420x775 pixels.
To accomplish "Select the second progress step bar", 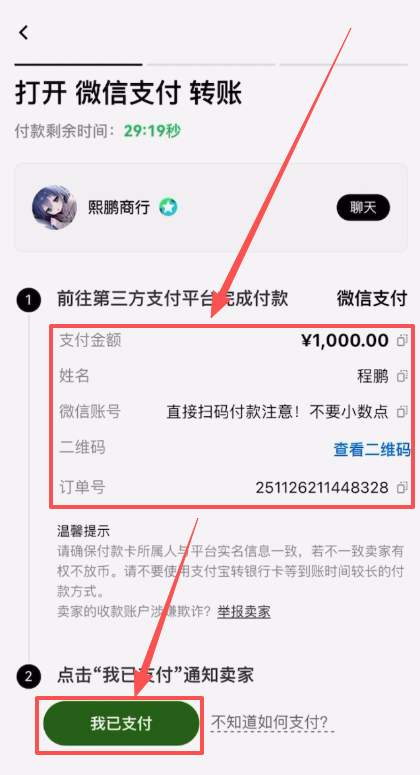I will point(211,64).
